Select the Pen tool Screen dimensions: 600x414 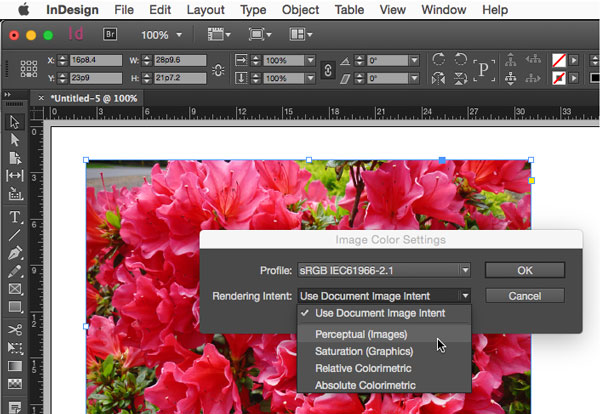click(x=15, y=253)
